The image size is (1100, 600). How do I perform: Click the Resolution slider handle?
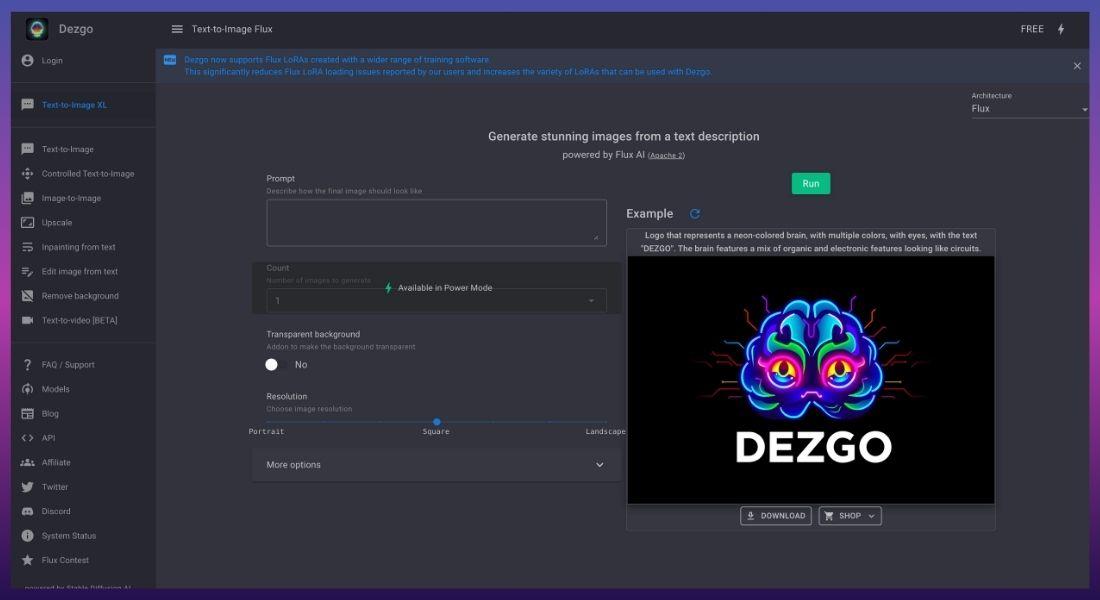click(436, 422)
